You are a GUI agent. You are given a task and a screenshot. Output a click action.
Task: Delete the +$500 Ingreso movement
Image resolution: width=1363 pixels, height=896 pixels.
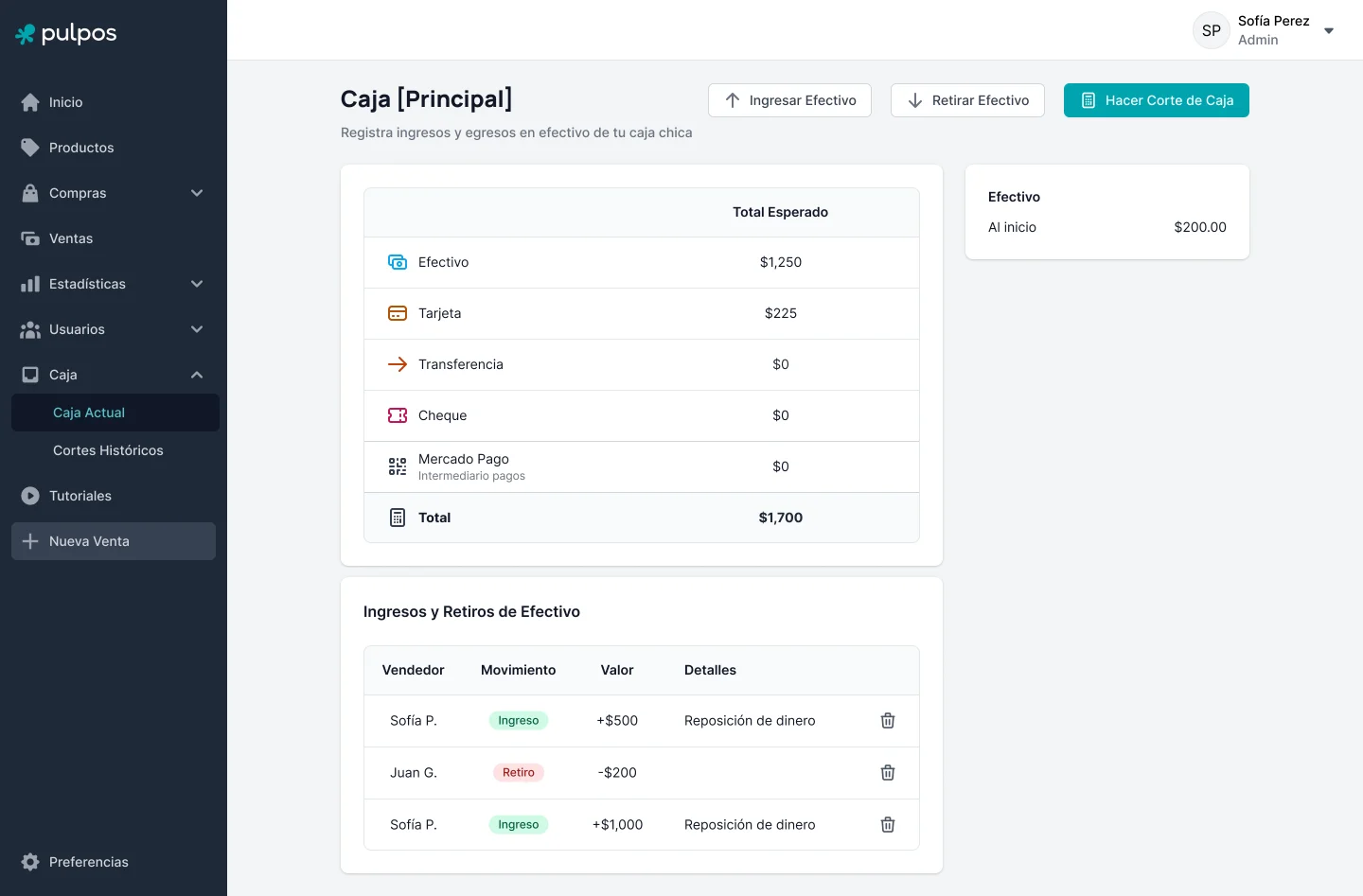click(888, 721)
